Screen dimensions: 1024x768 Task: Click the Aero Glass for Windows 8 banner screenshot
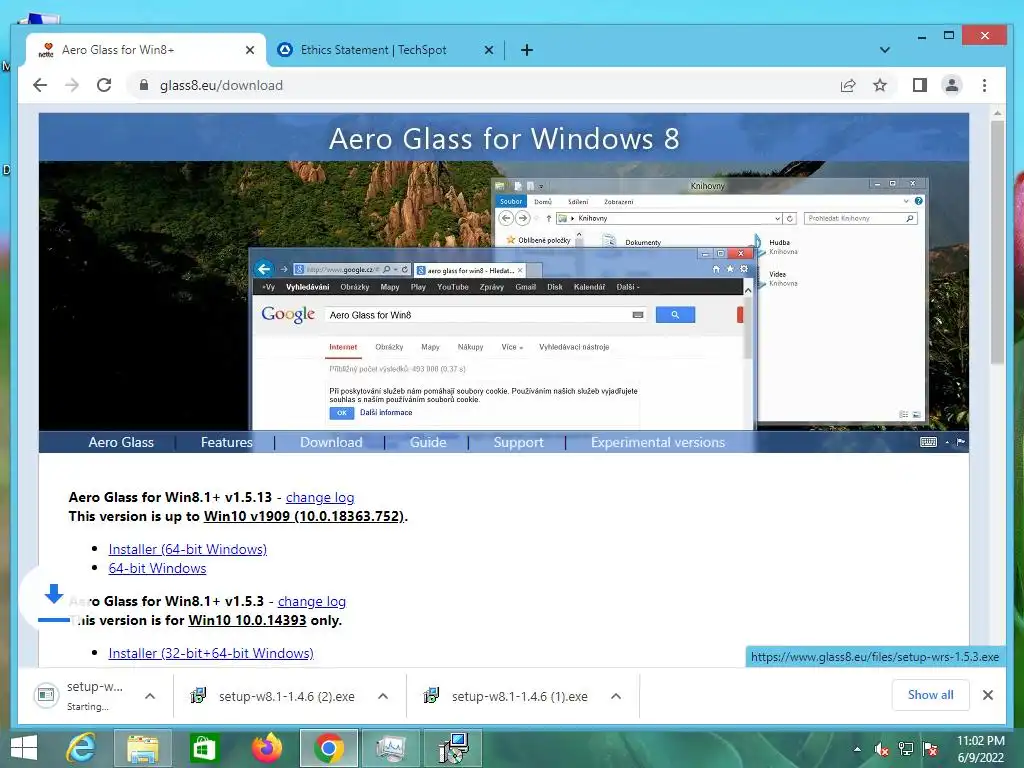504,296
